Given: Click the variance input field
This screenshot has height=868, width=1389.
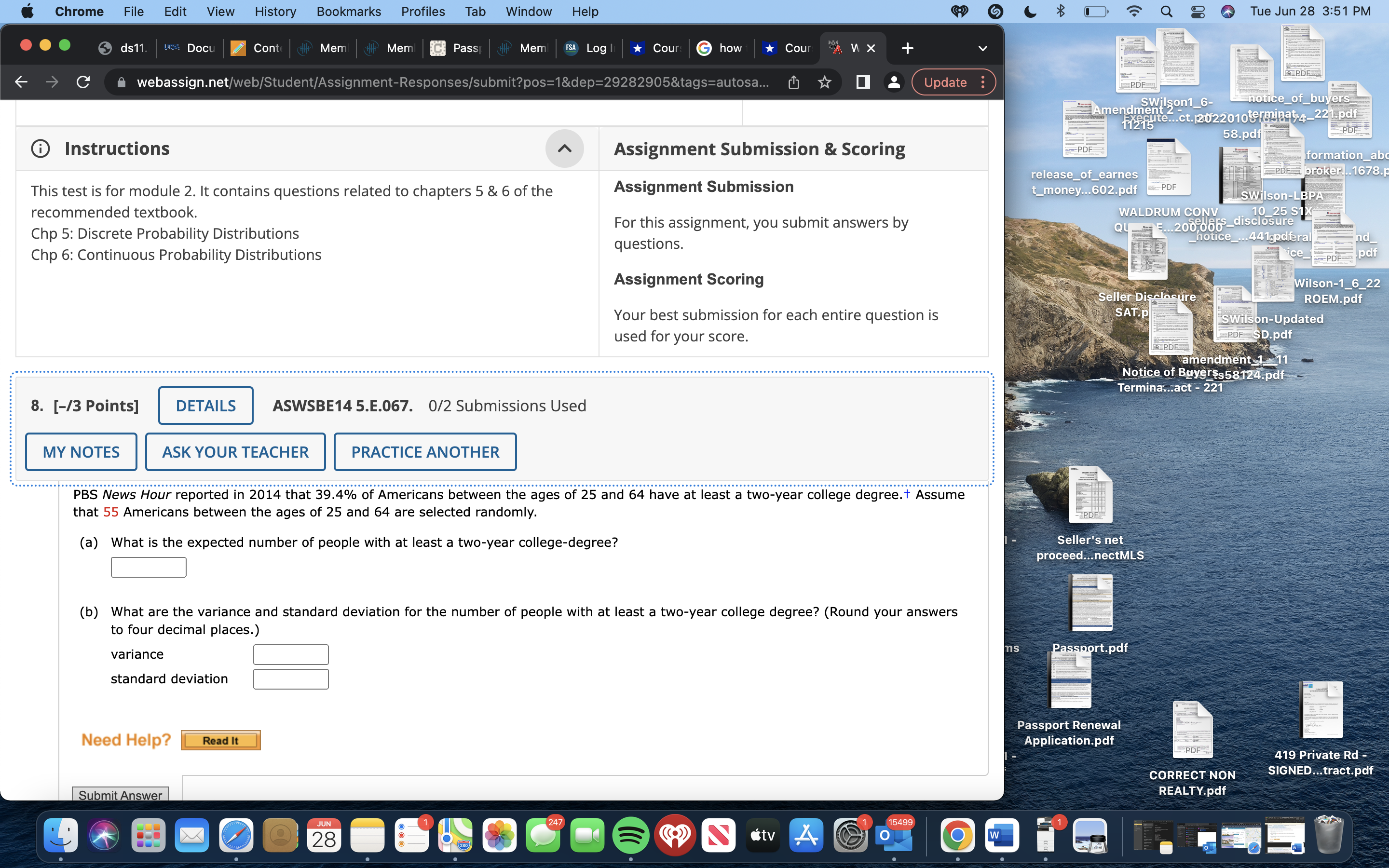Looking at the screenshot, I should [290, 654].
